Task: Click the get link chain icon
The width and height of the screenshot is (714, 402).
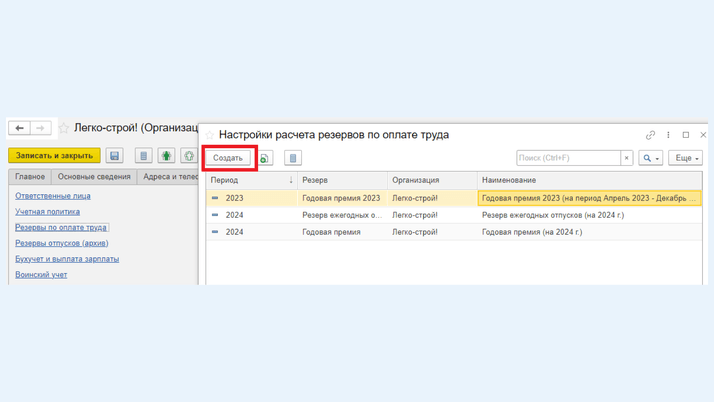Action: [650, 135]
